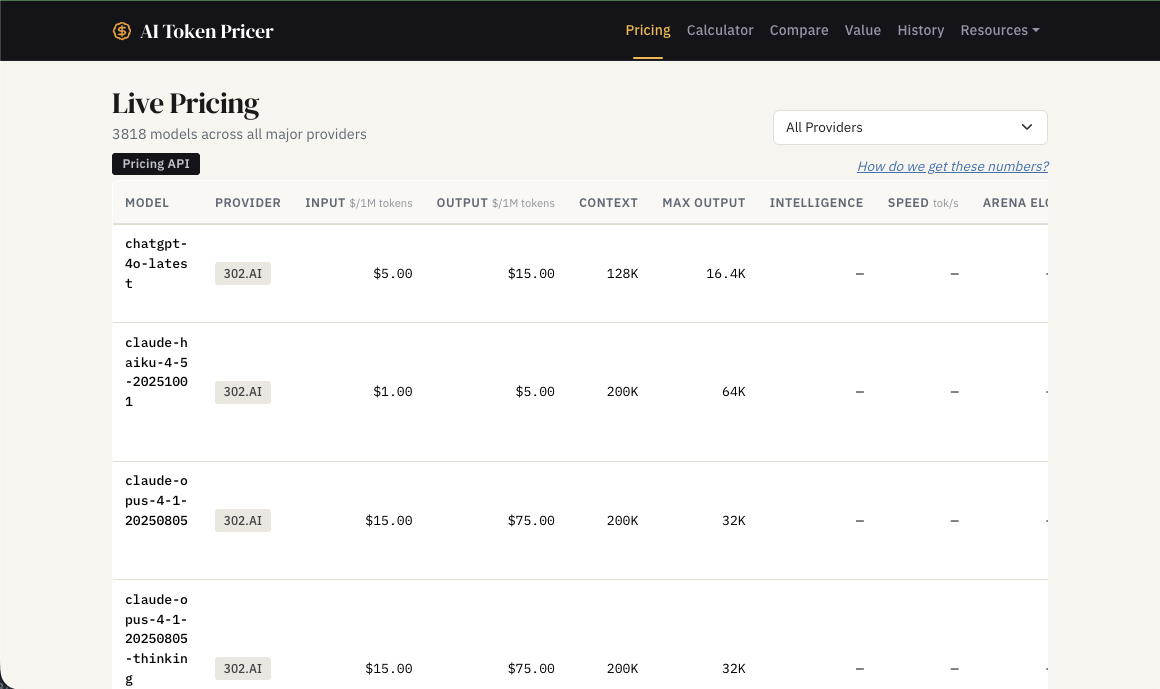Switch to the Calculator page
1160x689 pixels.
720,30
